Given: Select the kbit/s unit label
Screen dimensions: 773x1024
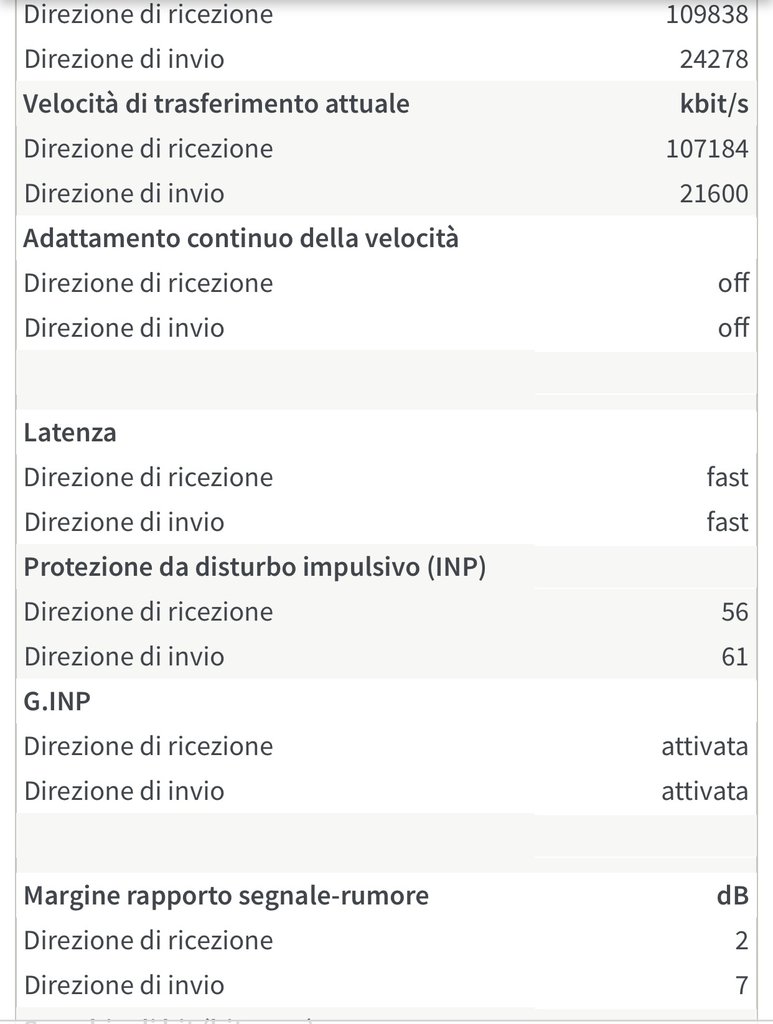Looking at the screenshot, I should click(x=713, y=104).
